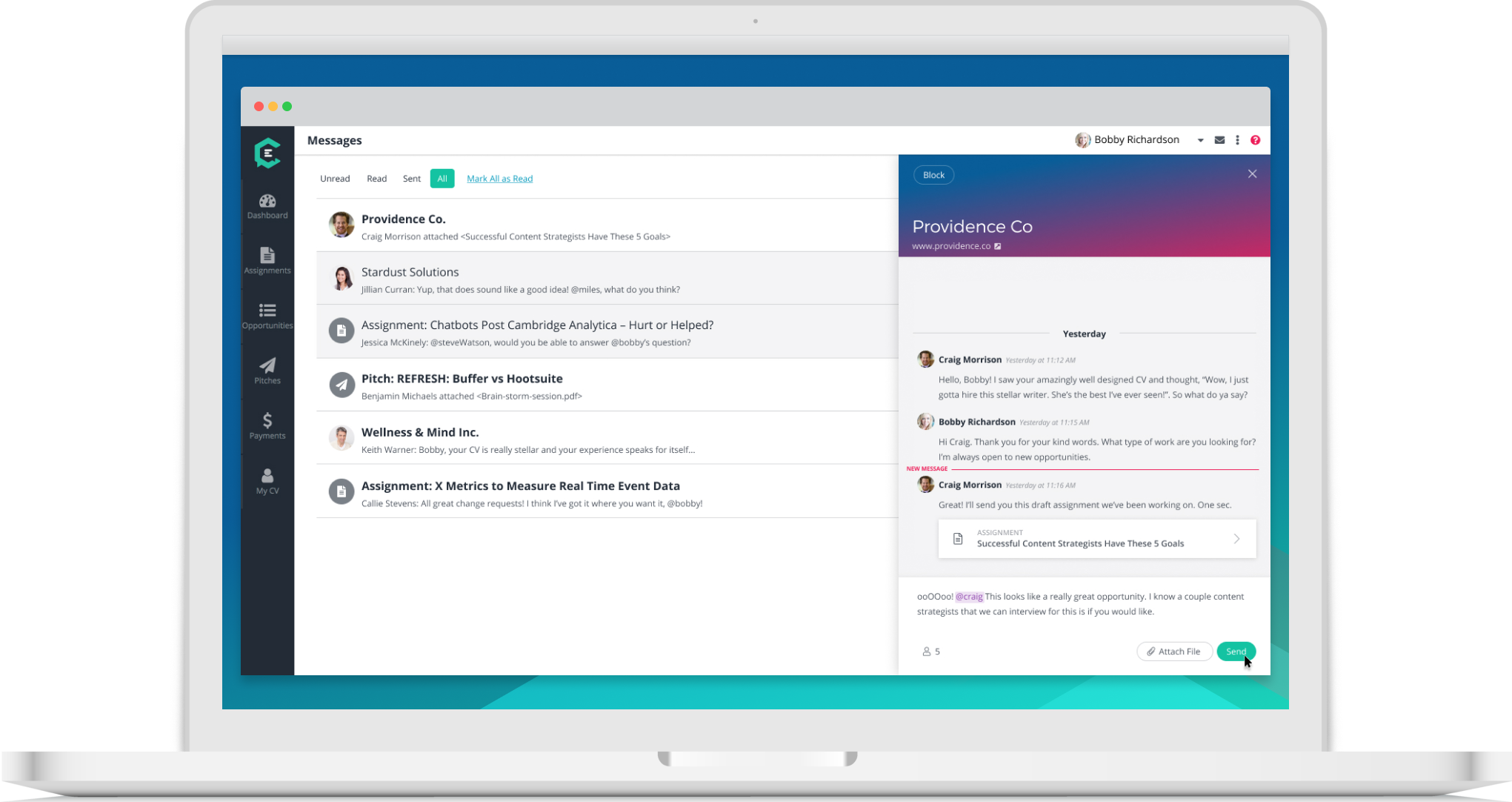Toggle the Read messages filter
Image resolution: width=1512 pixels, height=802 pixels.
point(376,178)
